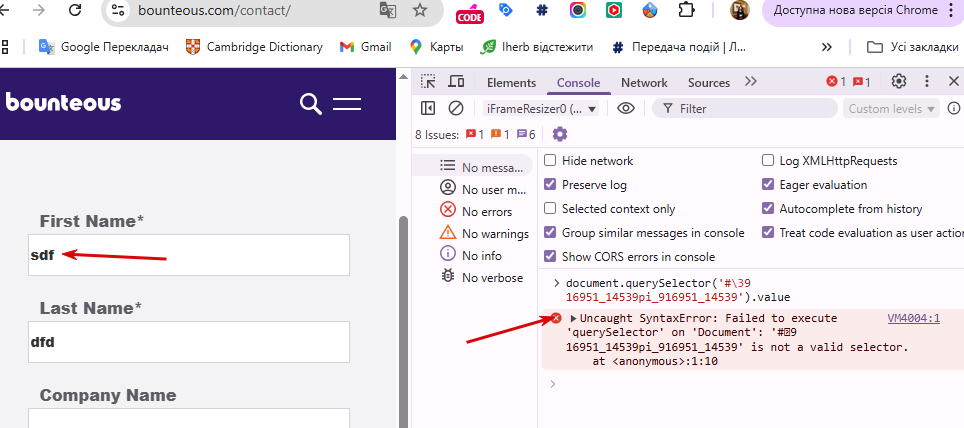This screenshot has height=428, width=964.
Task: Open the dark hash extension icon
Action: click(542, 10)
